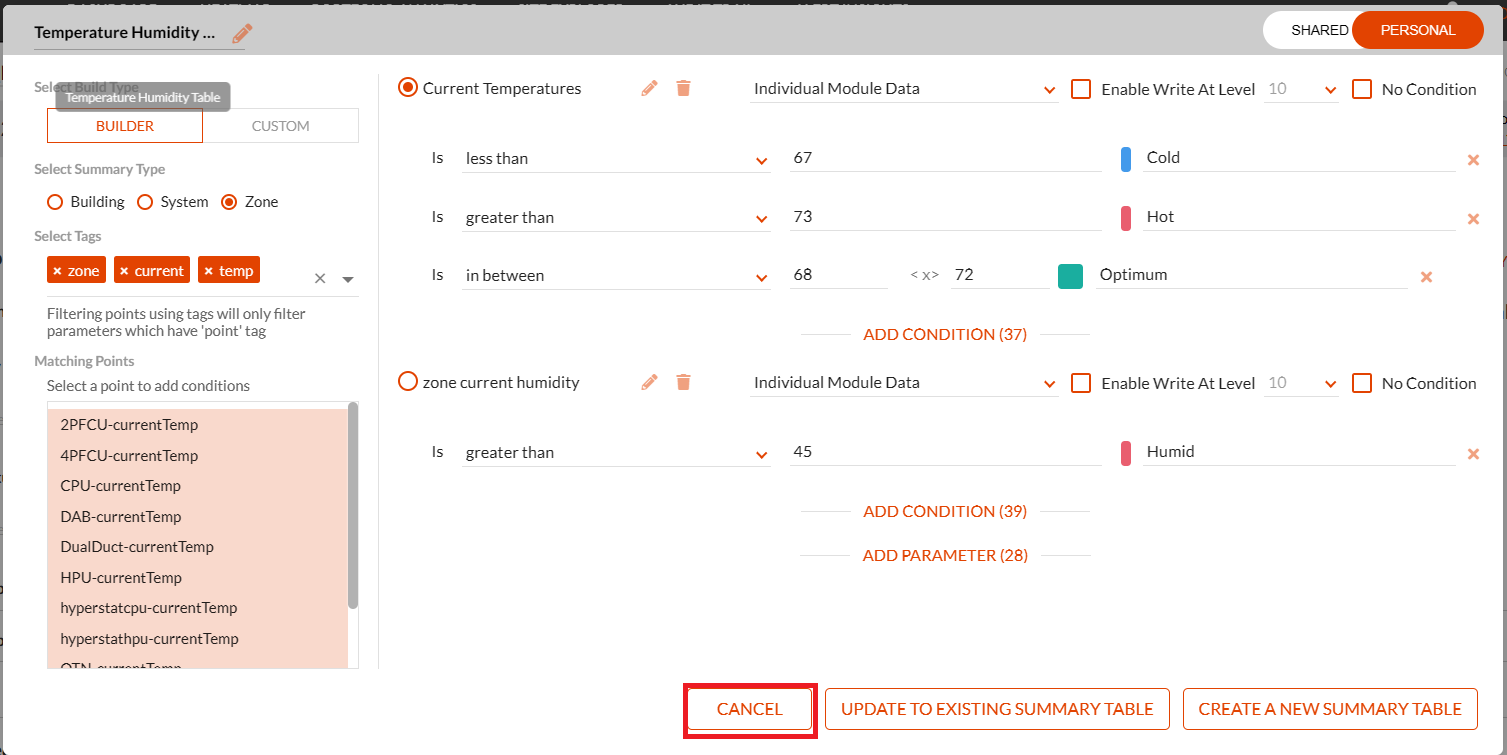Switch to SHARED mode
The height and width of the screenshot is (755, 1507).
pos(1320,30)
